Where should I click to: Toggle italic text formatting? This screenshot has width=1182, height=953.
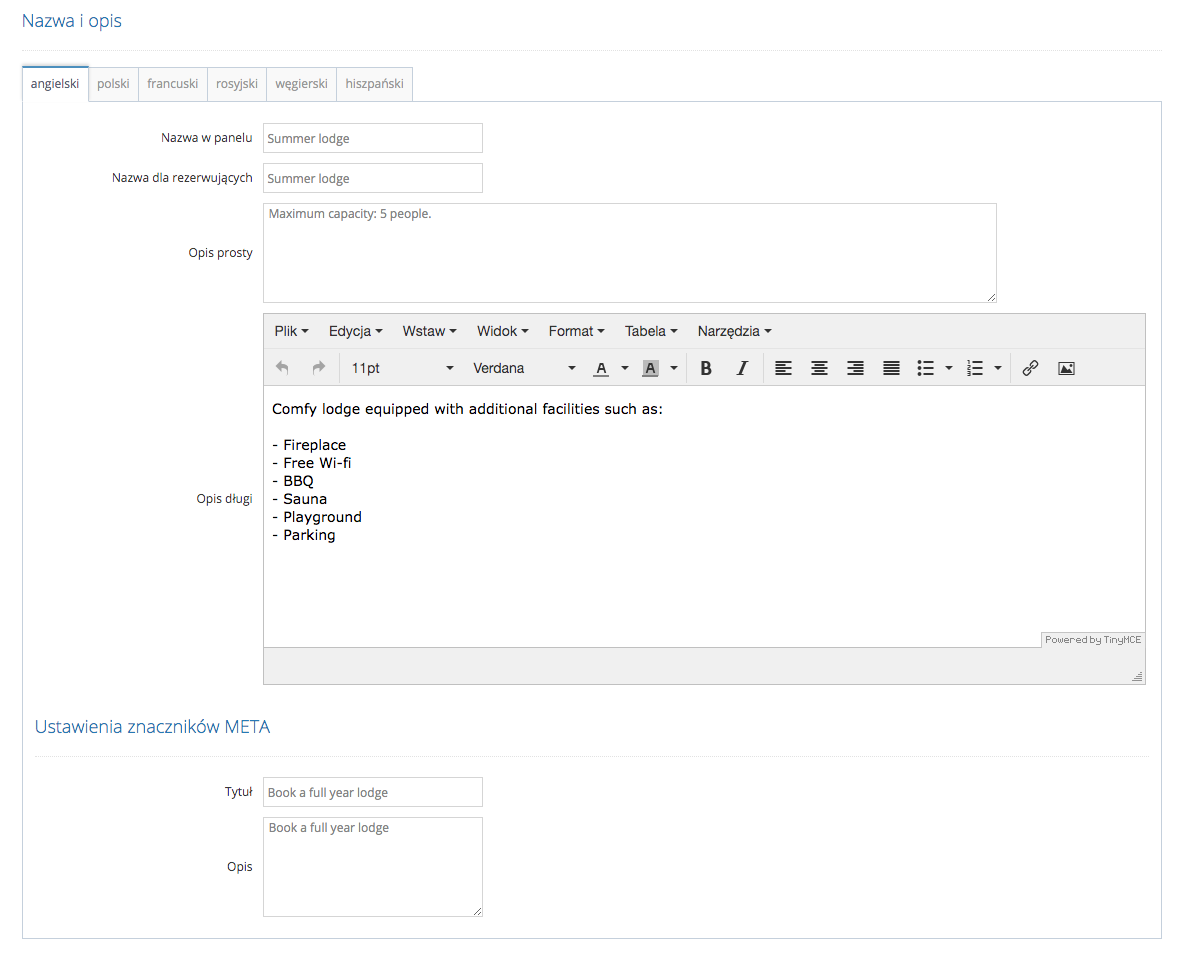coord(742,368)
